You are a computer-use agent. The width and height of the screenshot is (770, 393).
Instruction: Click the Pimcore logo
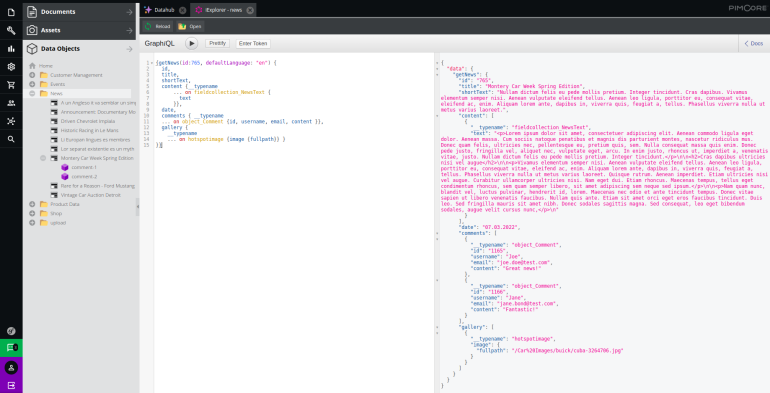point(747,8)
